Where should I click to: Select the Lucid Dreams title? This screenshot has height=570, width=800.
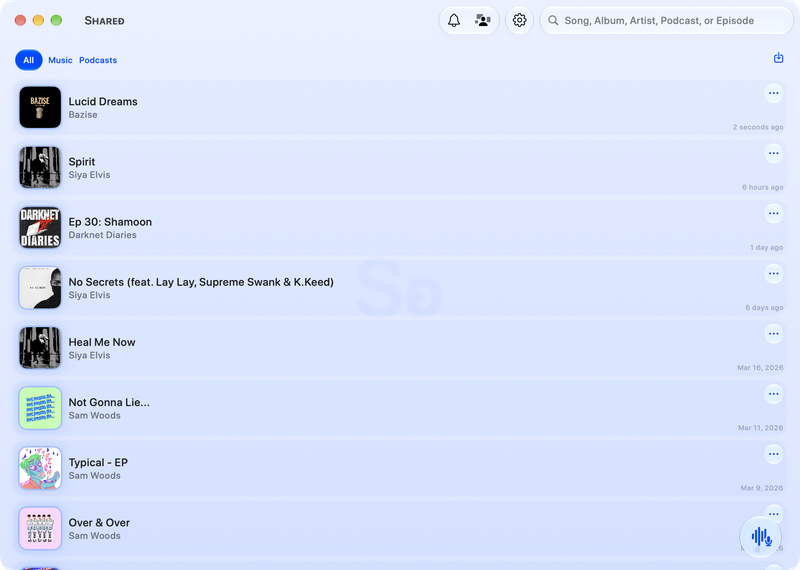pos(103,102)
